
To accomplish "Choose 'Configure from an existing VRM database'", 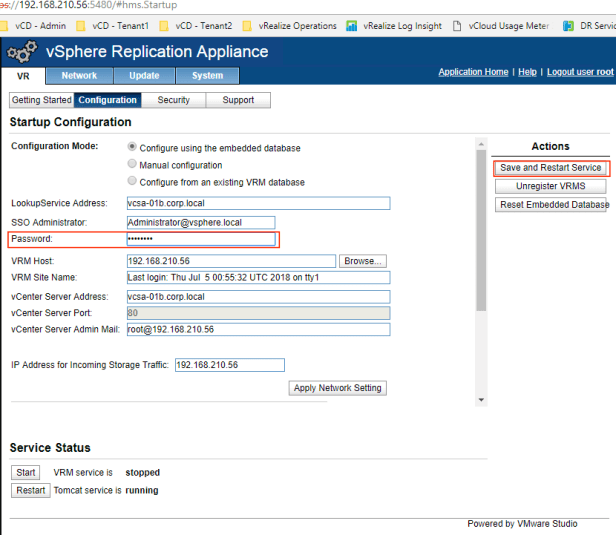I will coord(132,182).
